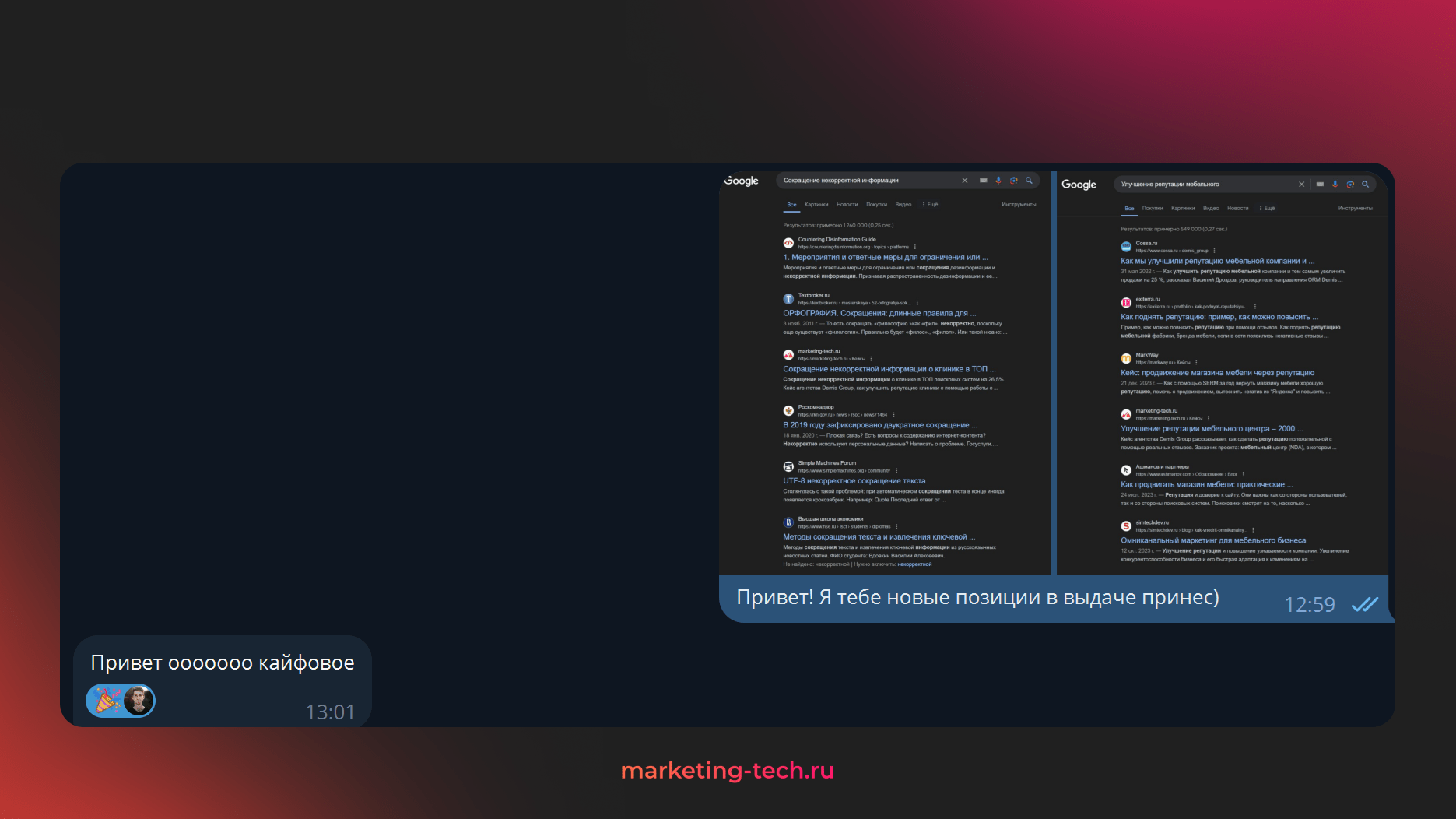
Task: Switch to "Покупки" tab on the "Улучшение репутации" page
Action: (1153, 209)
